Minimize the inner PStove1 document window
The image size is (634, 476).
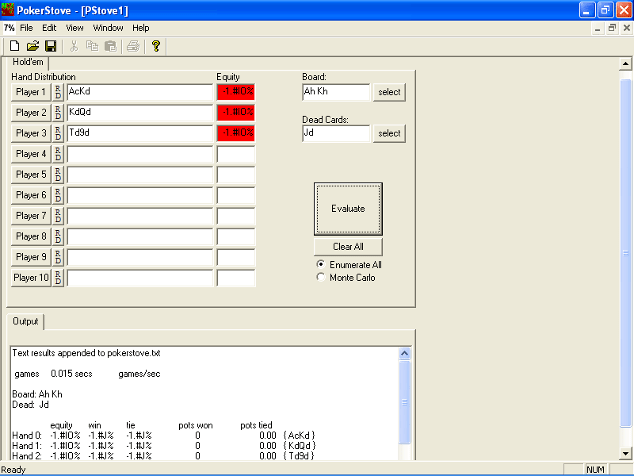(x=597, y=28)
